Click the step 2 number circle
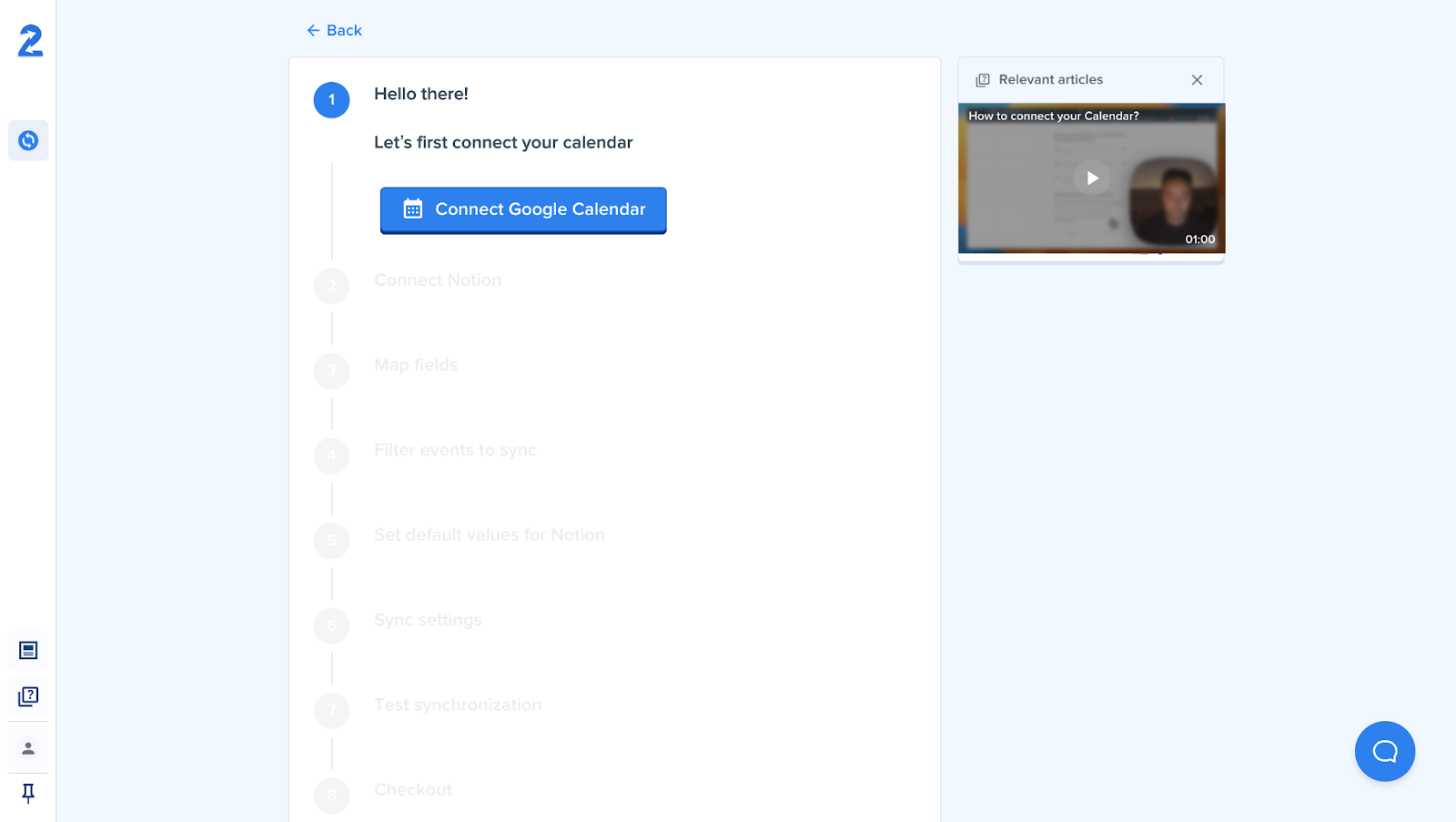This screenshot has height=822, width=1456. [331, 286]
